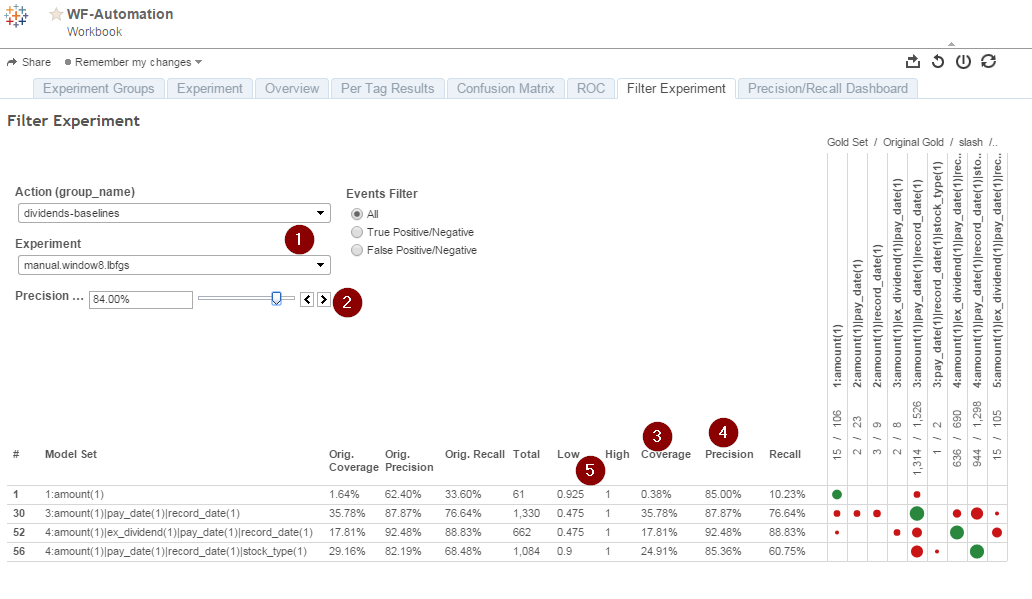Favorite the workbook with the star icon
This screenshot has height=599, width=1032.
click(x=56, y=14)
